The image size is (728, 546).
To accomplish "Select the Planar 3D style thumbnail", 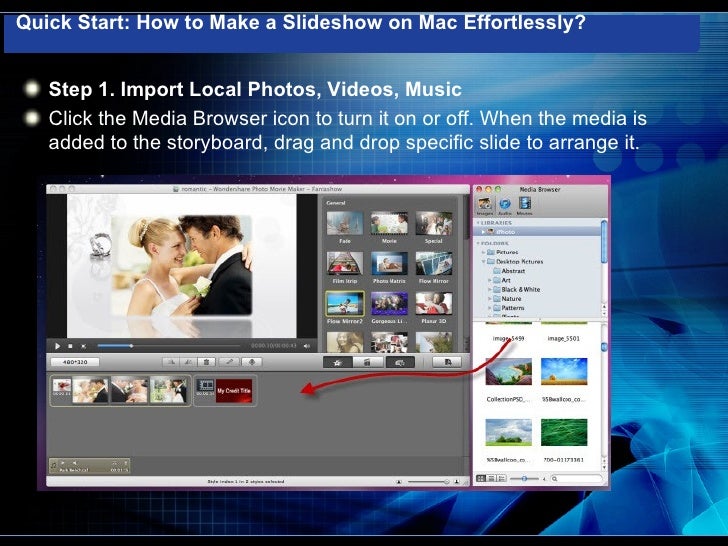I will (x=434, y=303).
